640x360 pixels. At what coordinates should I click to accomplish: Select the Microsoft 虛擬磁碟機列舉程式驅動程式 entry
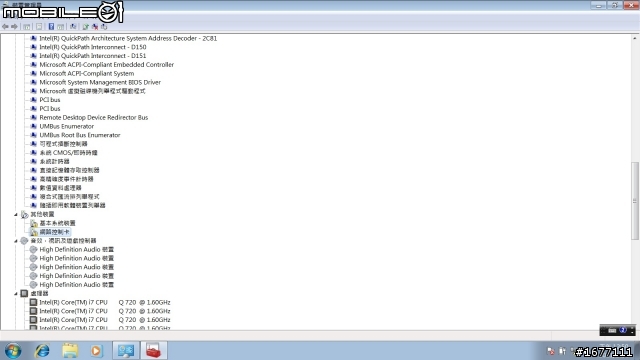click(92, 91)
